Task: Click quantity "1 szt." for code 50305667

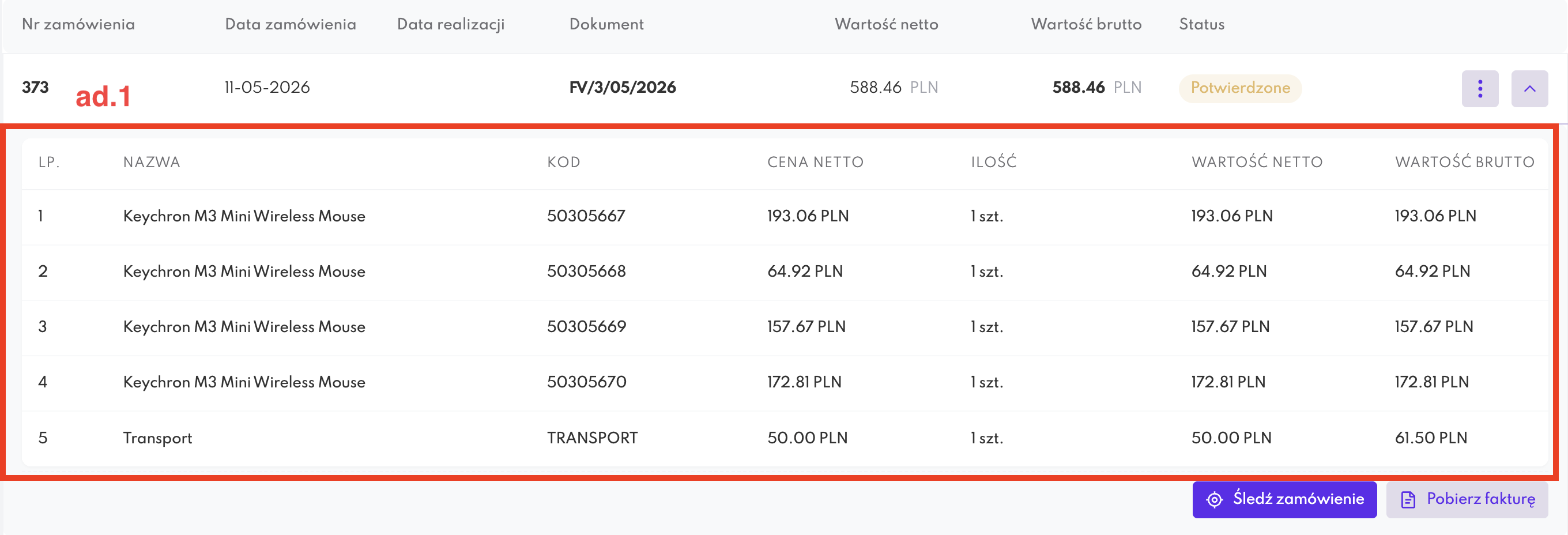Action: [x=987, y=216]
